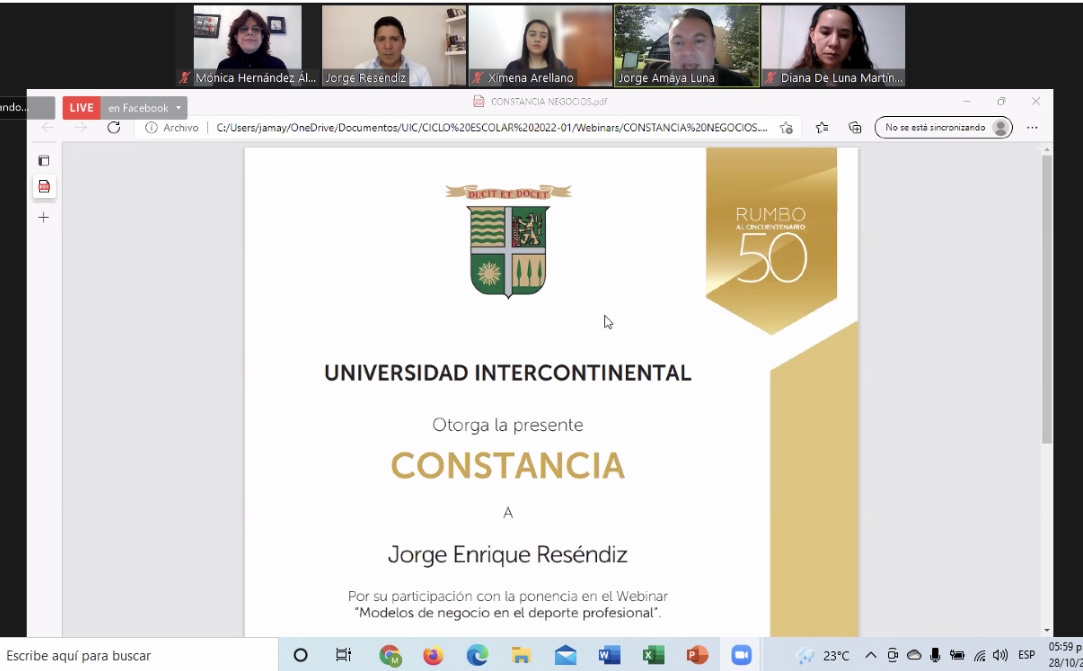Open Cortana circle icon on the taskbar
Image resolution: width=1083 pixels, height=671 pixels.
coord(300,655)
